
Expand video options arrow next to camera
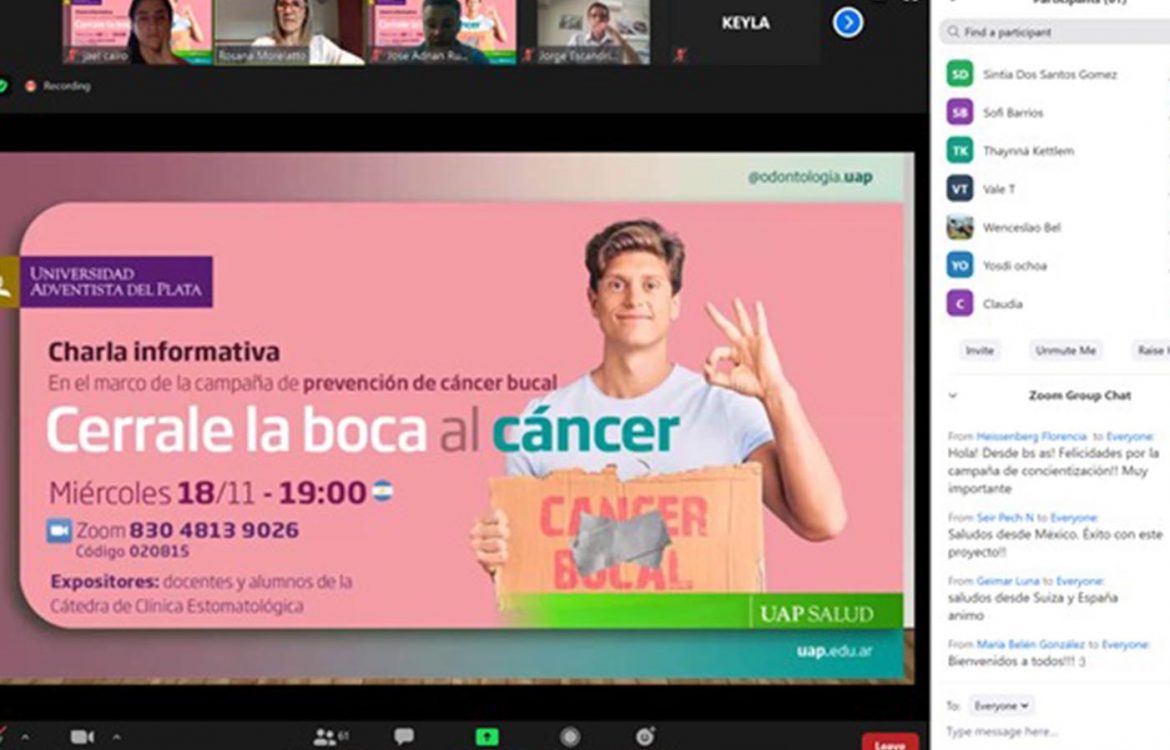pos(116,737)
